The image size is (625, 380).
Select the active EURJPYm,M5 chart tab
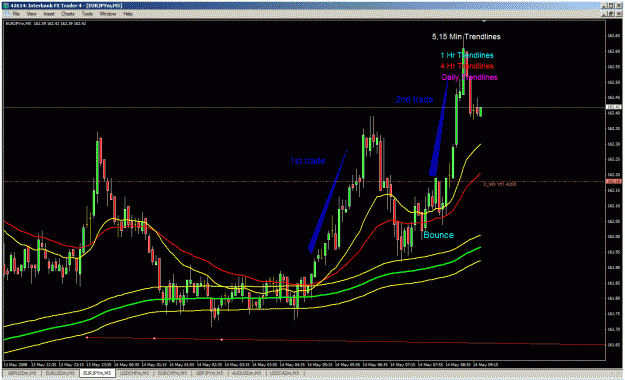coord(97,373)
